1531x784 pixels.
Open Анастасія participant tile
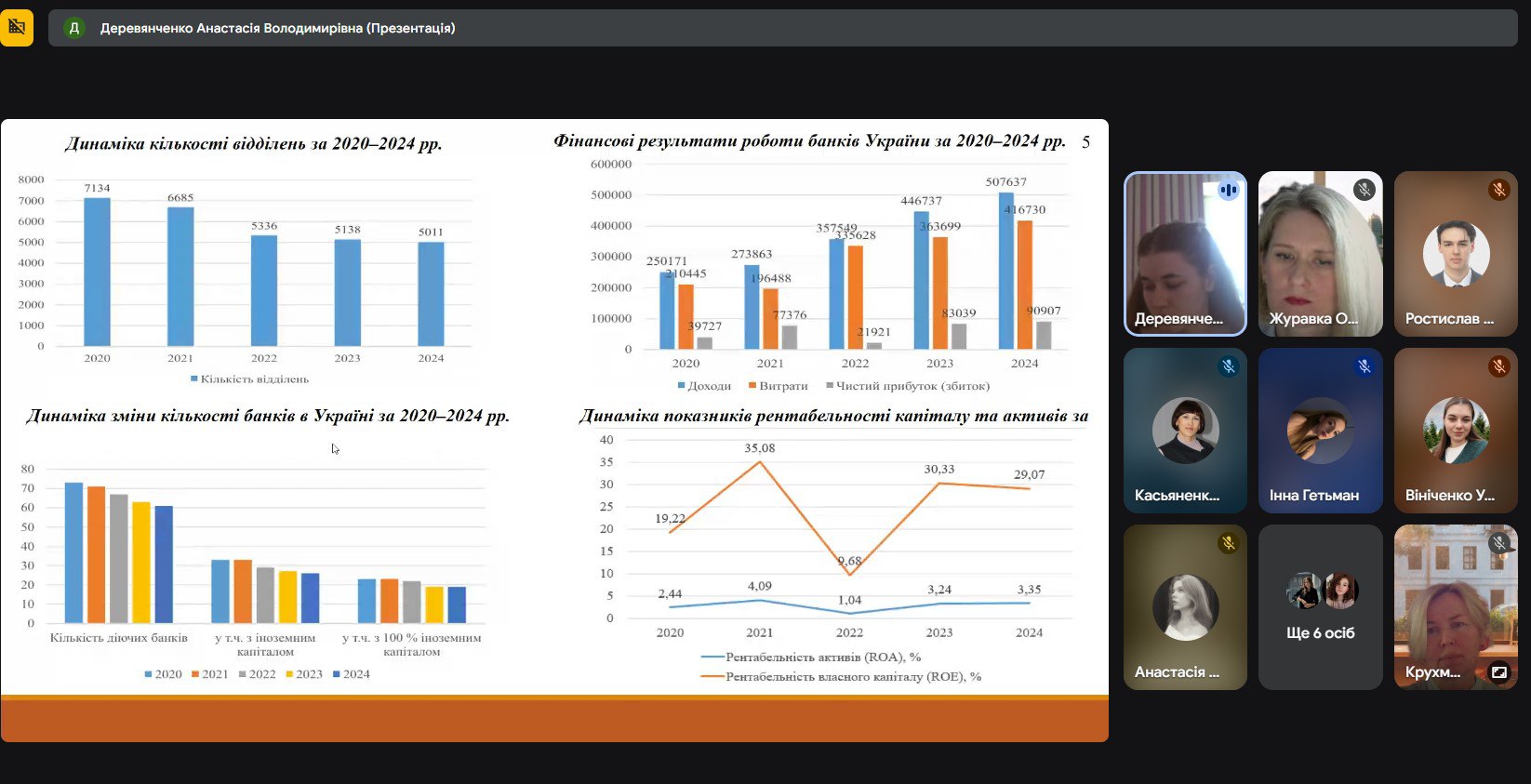[x=1185, y=607]
